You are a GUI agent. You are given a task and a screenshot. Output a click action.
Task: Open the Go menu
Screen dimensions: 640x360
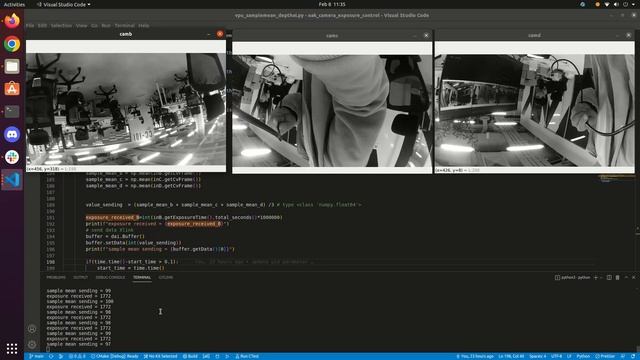click(94, 25)
